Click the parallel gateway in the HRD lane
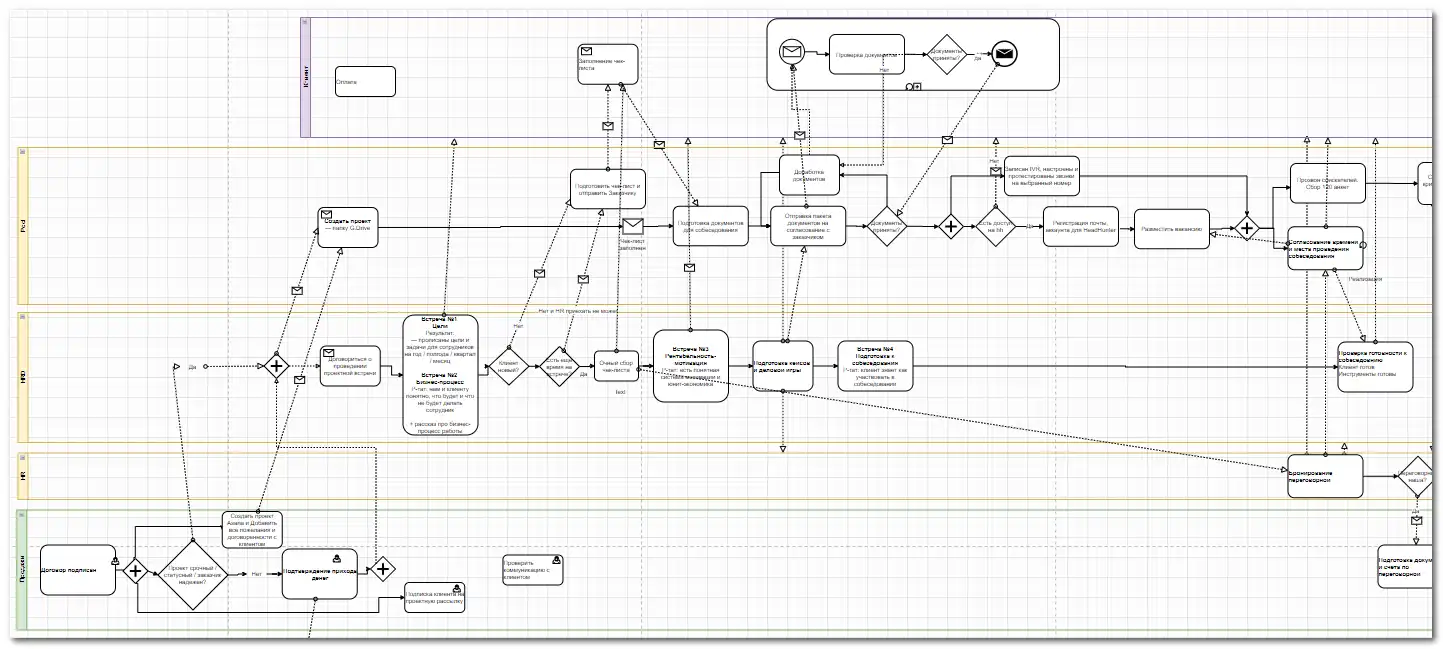This screenshot has width=1443, height=649. pyautogui.click(x=278, y=367)
